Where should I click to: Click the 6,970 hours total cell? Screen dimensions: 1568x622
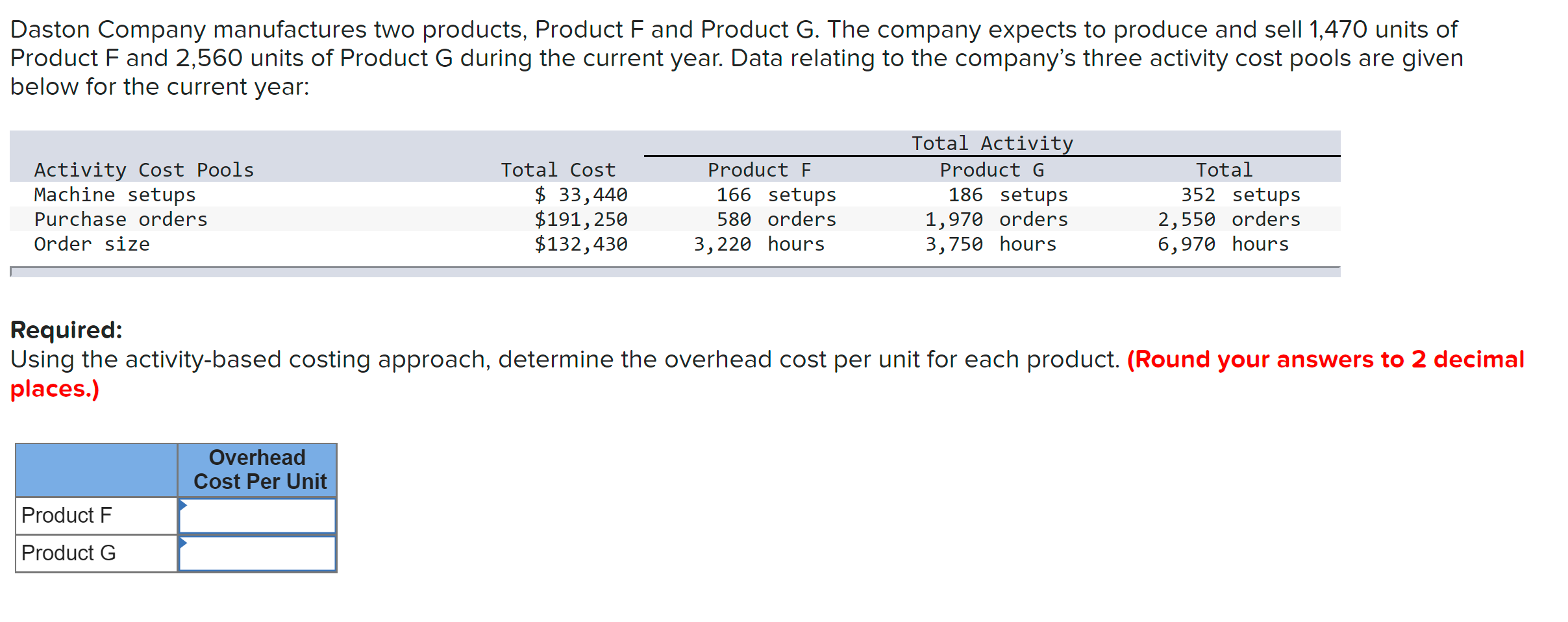pos(1223,244)
